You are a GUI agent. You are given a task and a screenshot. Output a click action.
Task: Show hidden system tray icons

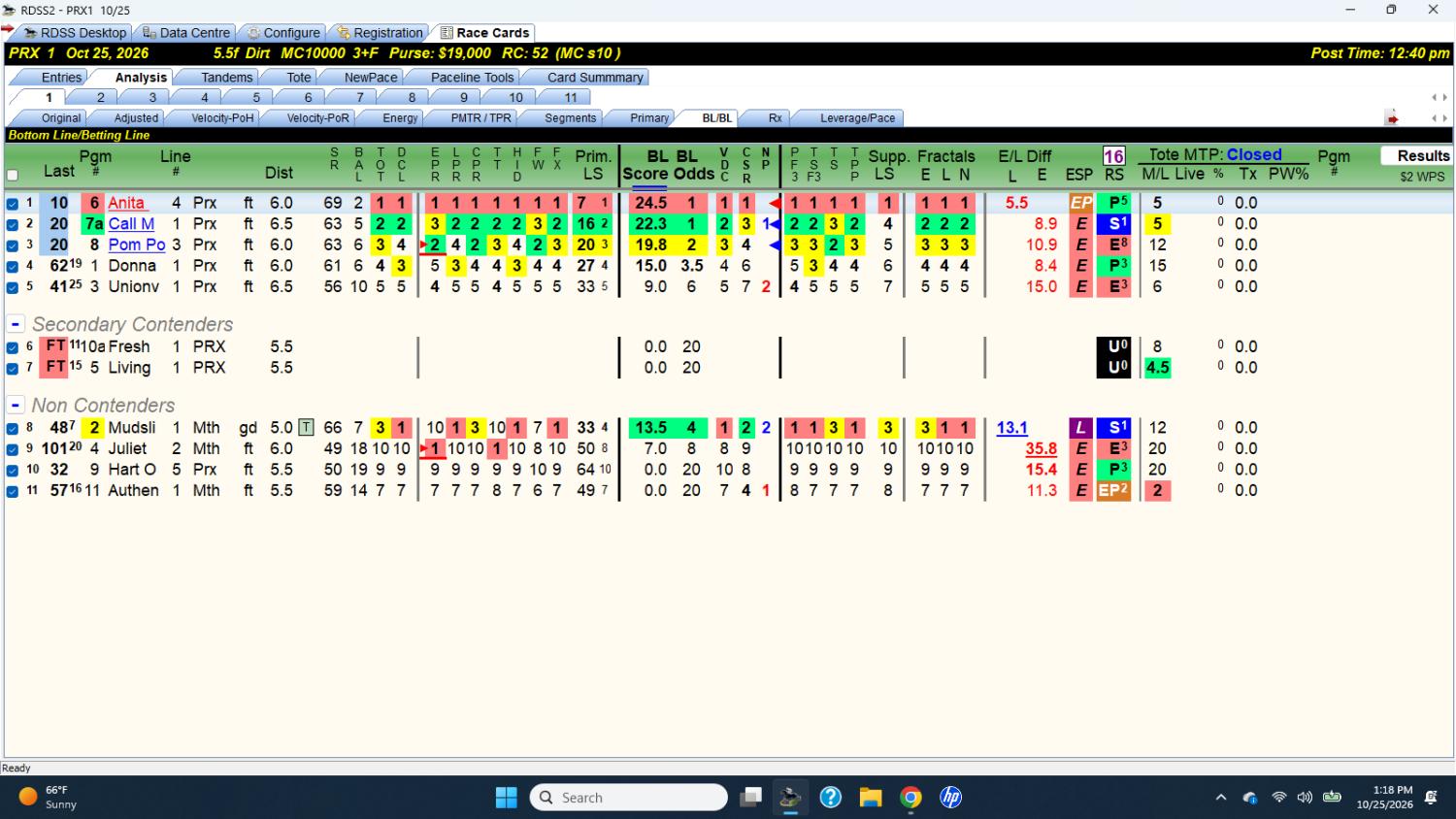tap(1221, 798)
